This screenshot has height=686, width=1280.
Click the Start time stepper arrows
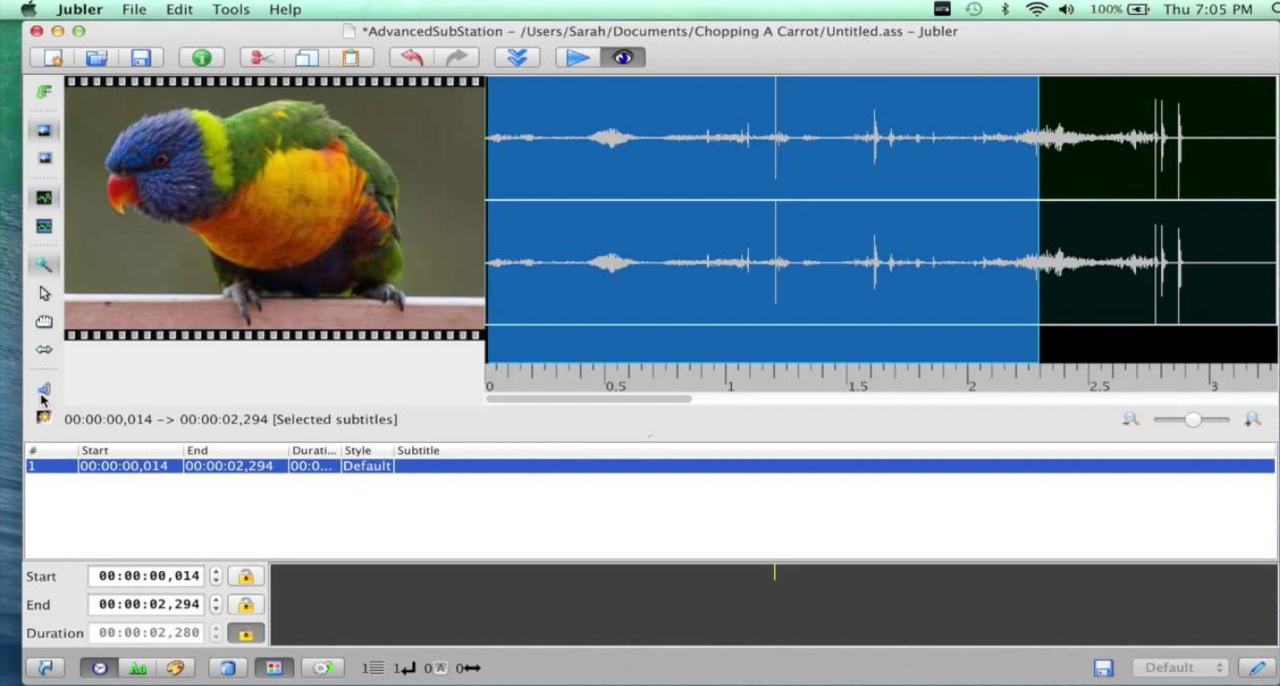(216, 576)
